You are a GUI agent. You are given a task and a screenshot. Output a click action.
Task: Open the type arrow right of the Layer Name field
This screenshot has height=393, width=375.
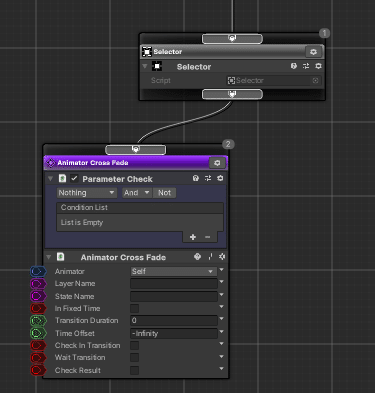click(222, 282)
